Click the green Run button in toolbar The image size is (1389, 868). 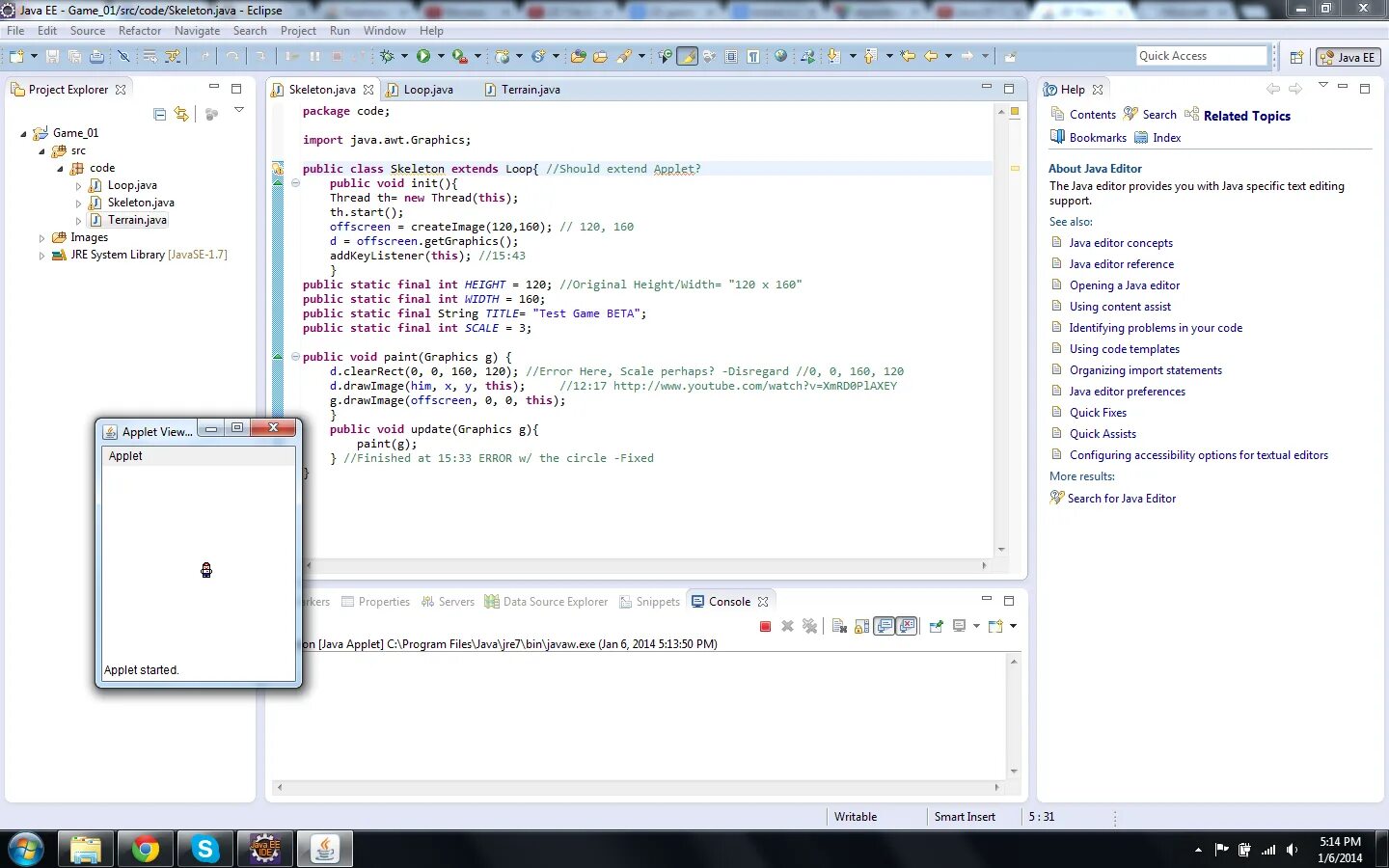pos(423,57)
